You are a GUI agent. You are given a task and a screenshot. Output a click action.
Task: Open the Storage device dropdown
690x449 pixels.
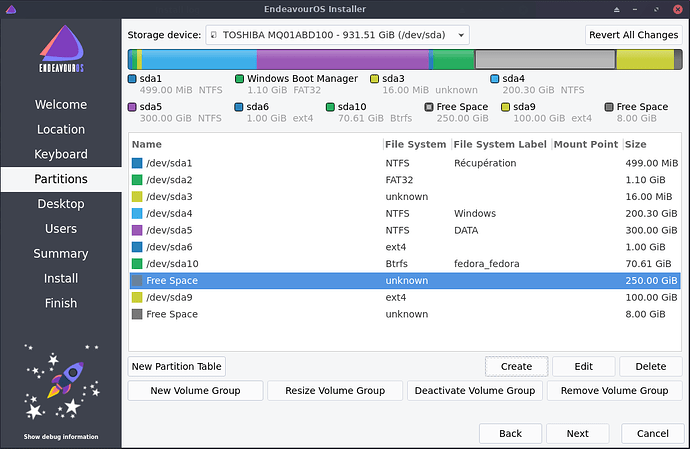(337, 35)
